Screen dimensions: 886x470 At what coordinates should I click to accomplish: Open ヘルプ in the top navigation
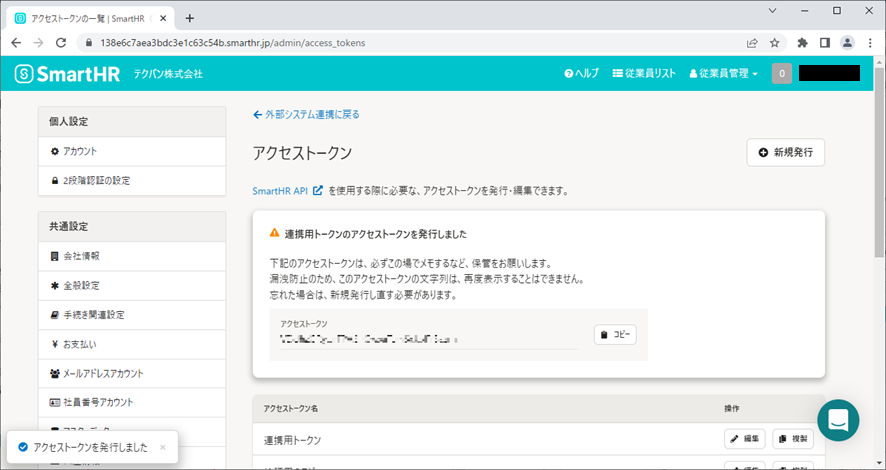581,73
